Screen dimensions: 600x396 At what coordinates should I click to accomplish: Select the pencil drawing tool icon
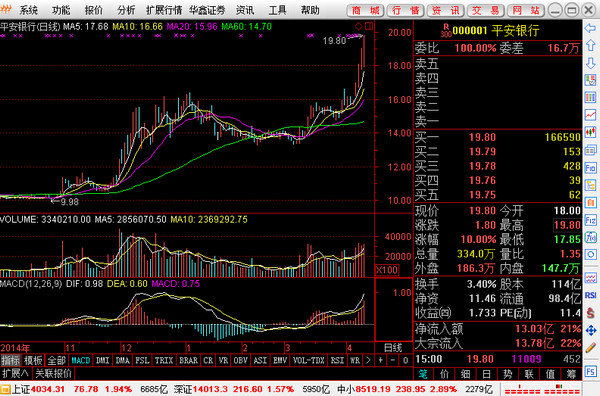590,347
